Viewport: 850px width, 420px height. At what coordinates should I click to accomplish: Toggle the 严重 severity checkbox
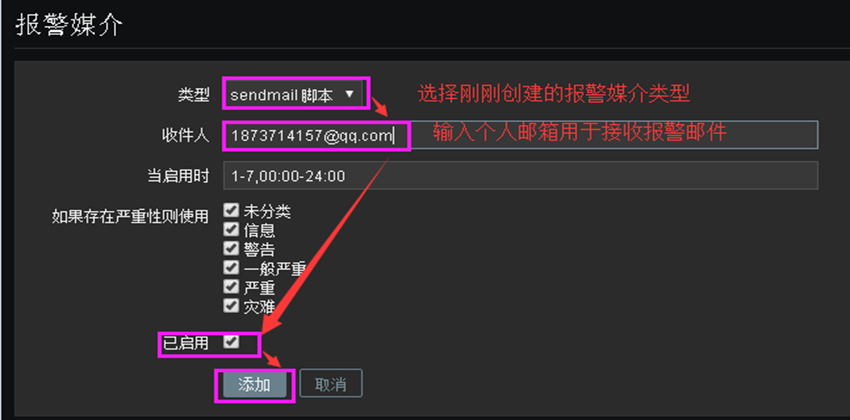click(x=231, y=286)
